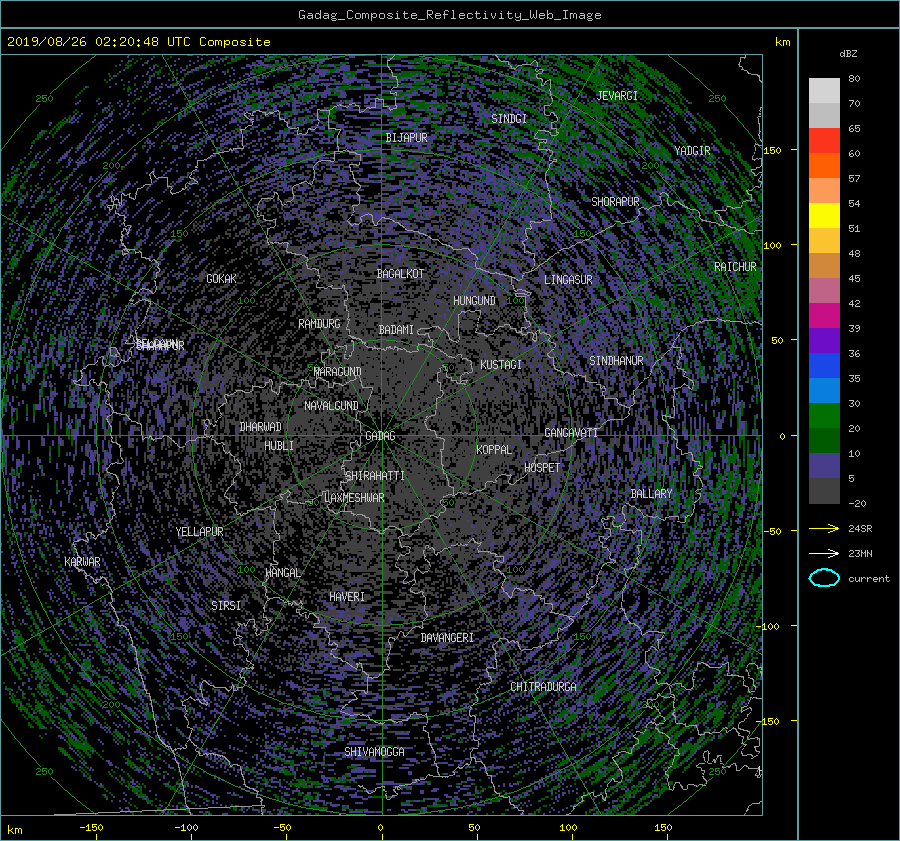The image size is (900, 841).
Task: Click the SHIRAHATTI city label
Action: point(375,476)
